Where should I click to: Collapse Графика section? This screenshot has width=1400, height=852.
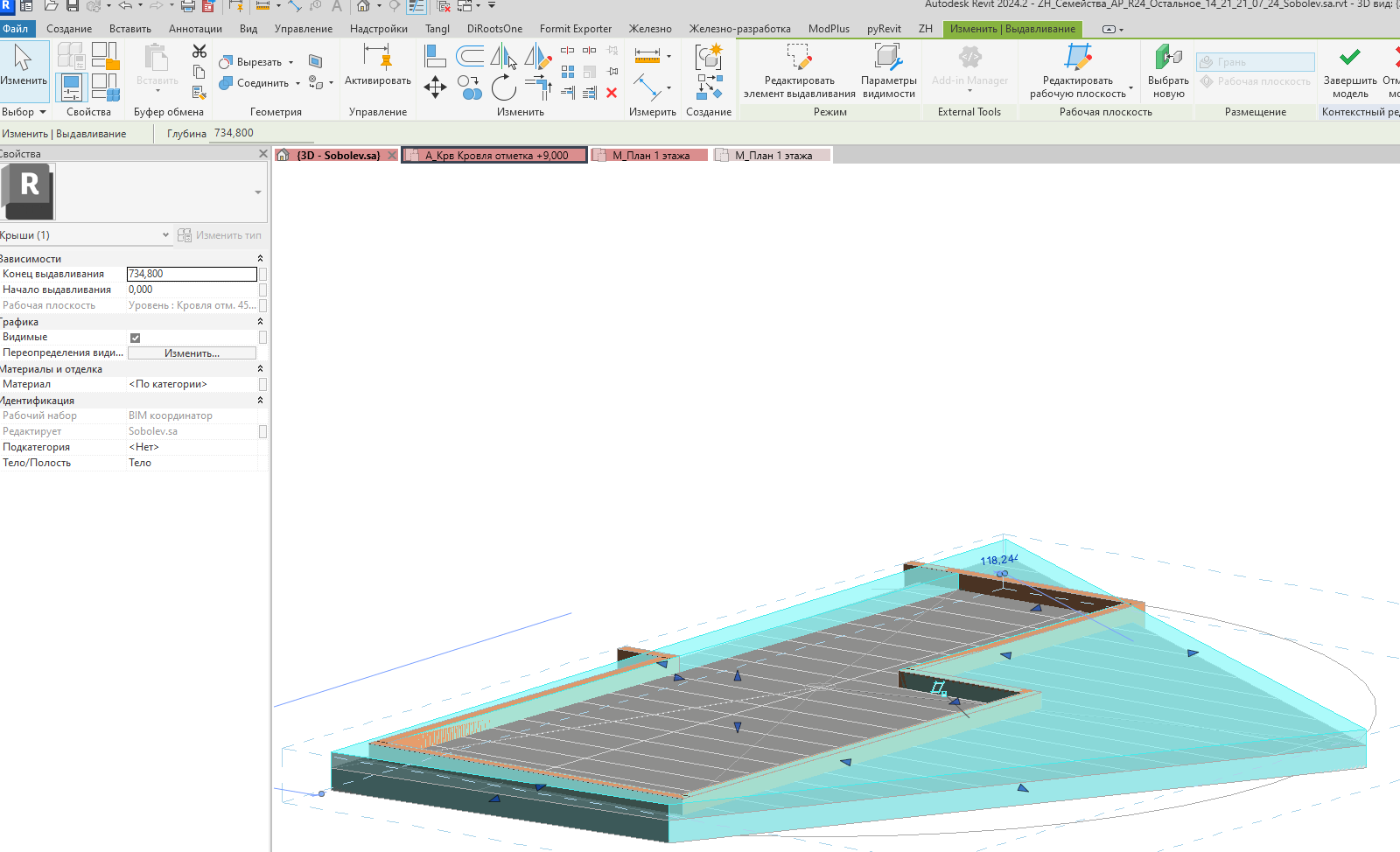[260, 322]
